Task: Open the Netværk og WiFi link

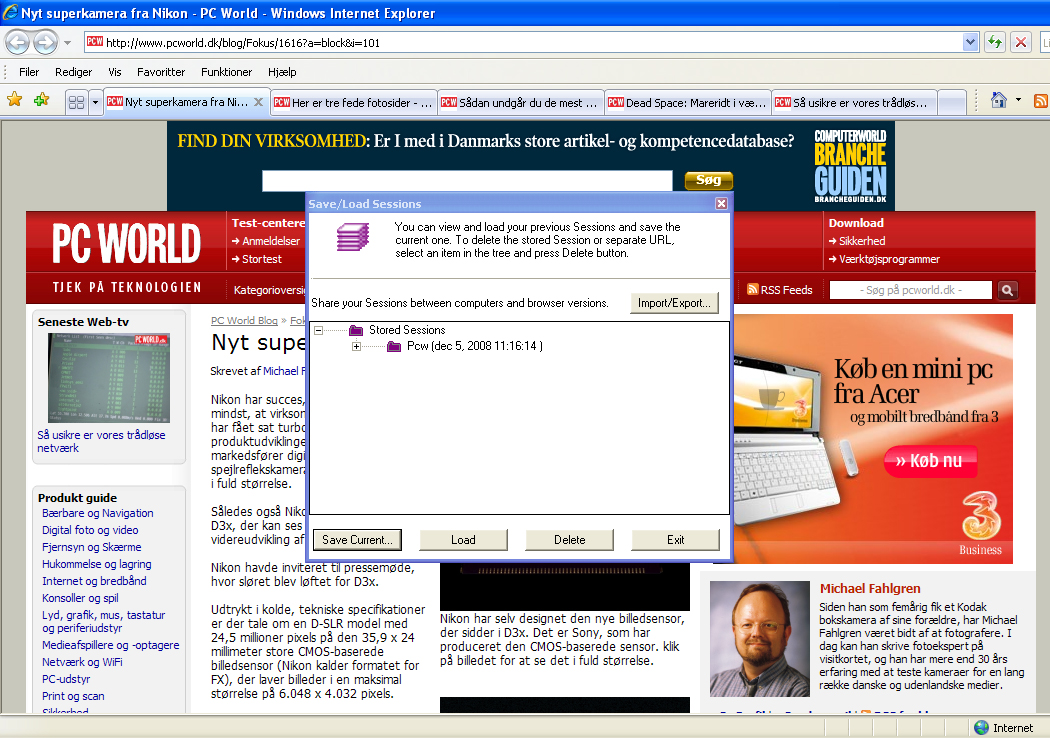Action: (82, 662)
